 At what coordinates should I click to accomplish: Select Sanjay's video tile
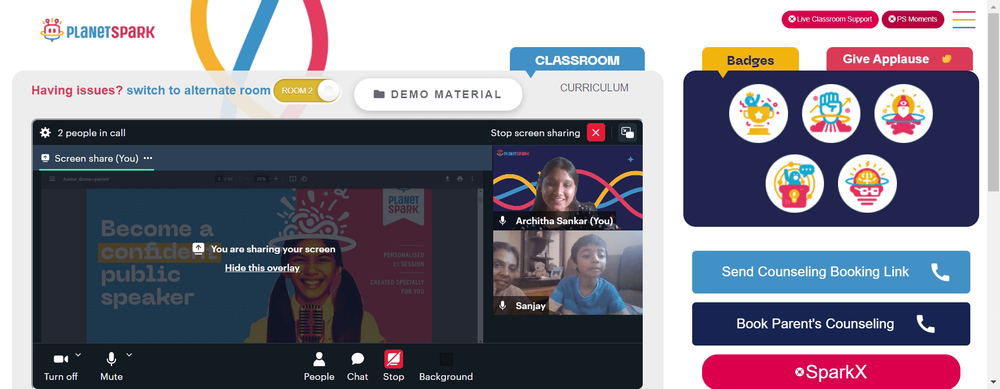pos(568,272)
